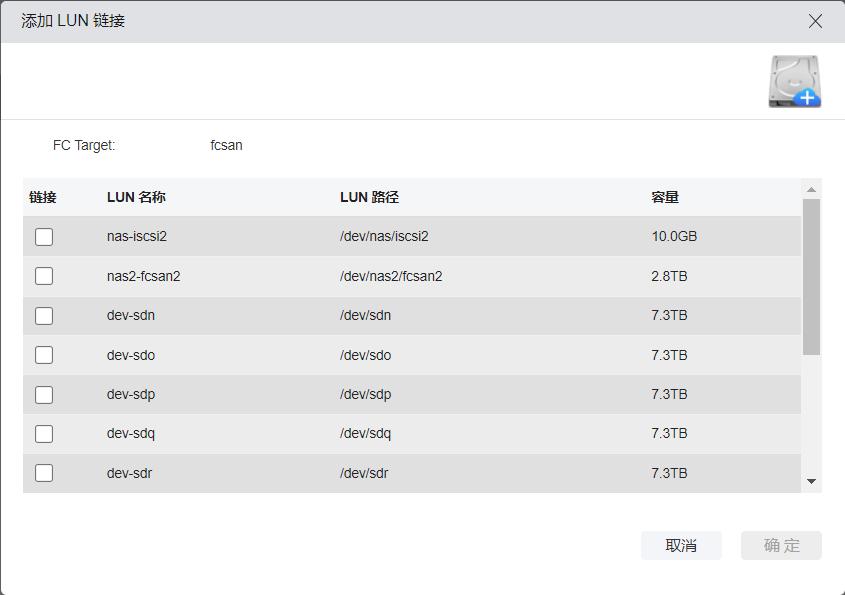Close the 添加 LUN 链接 dialog
This screenshot has width=845, height=595.
(x=815, y=21)
